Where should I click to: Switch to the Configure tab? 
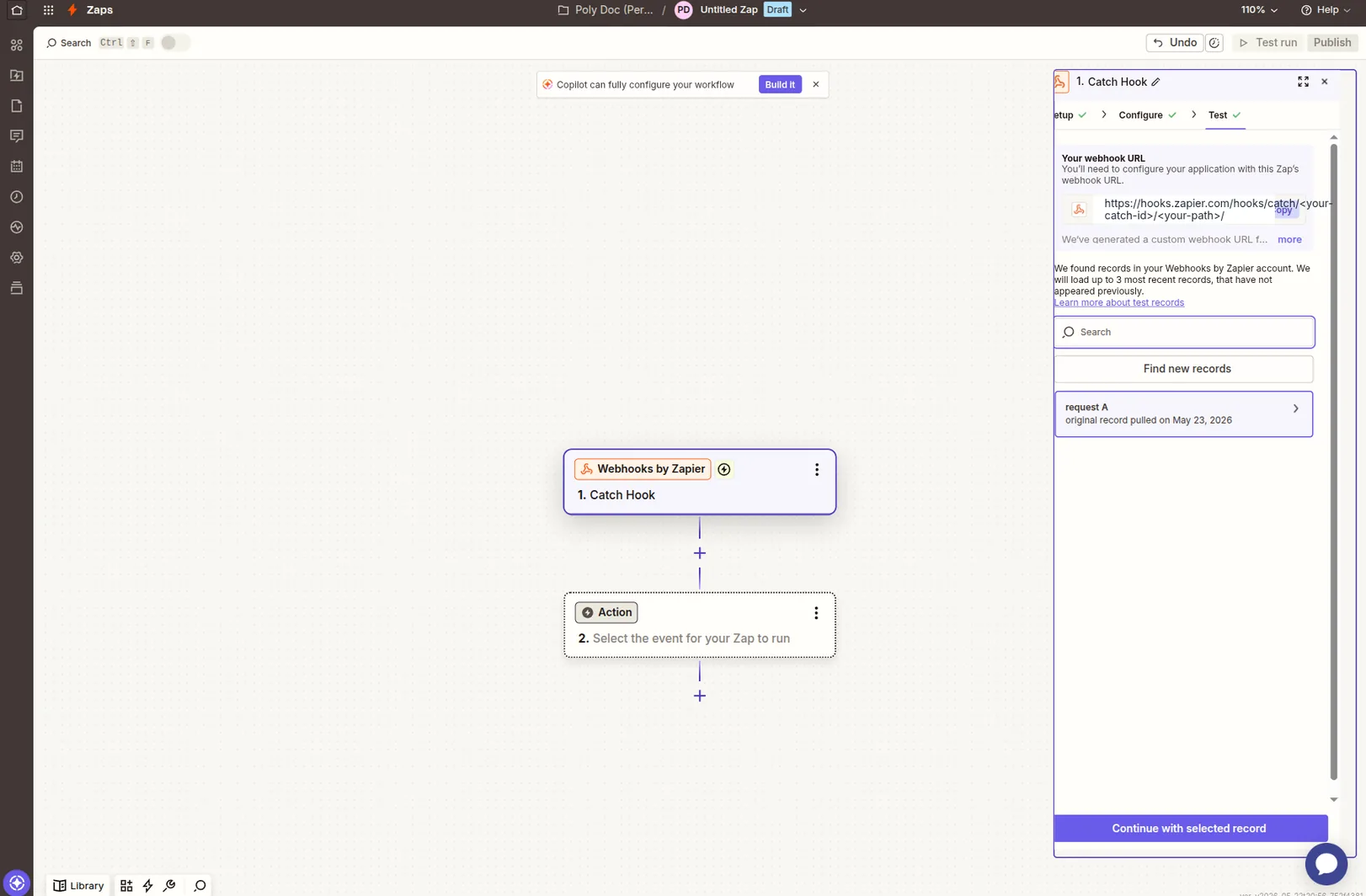tap(1147, 115)
